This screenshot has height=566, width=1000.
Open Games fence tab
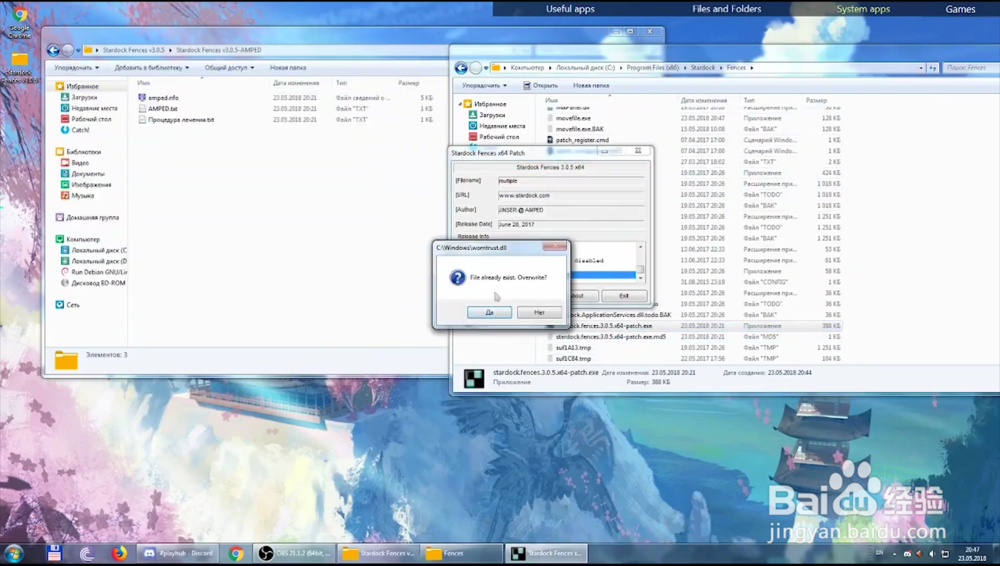960,9
